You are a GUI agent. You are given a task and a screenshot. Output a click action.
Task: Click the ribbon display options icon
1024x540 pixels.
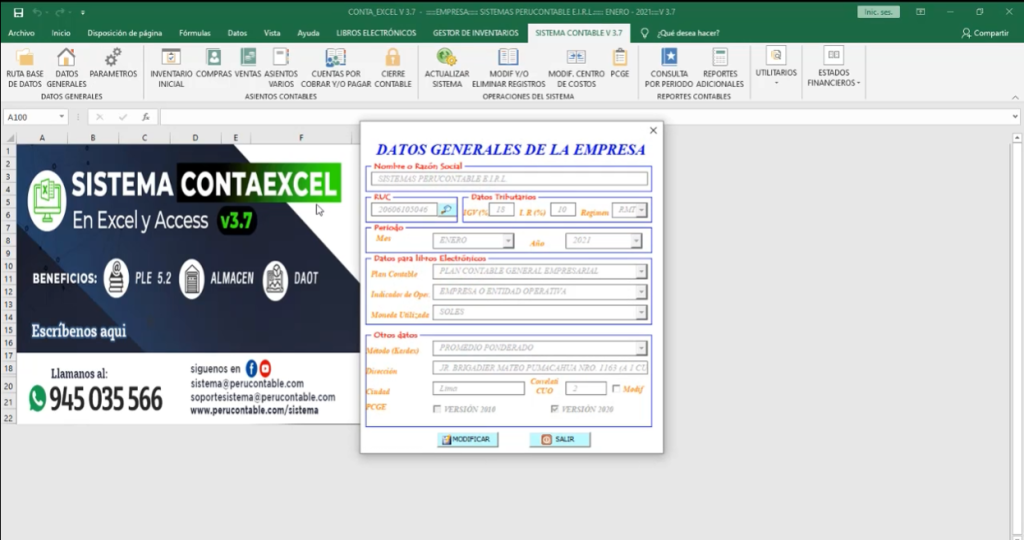click(920, 12)
